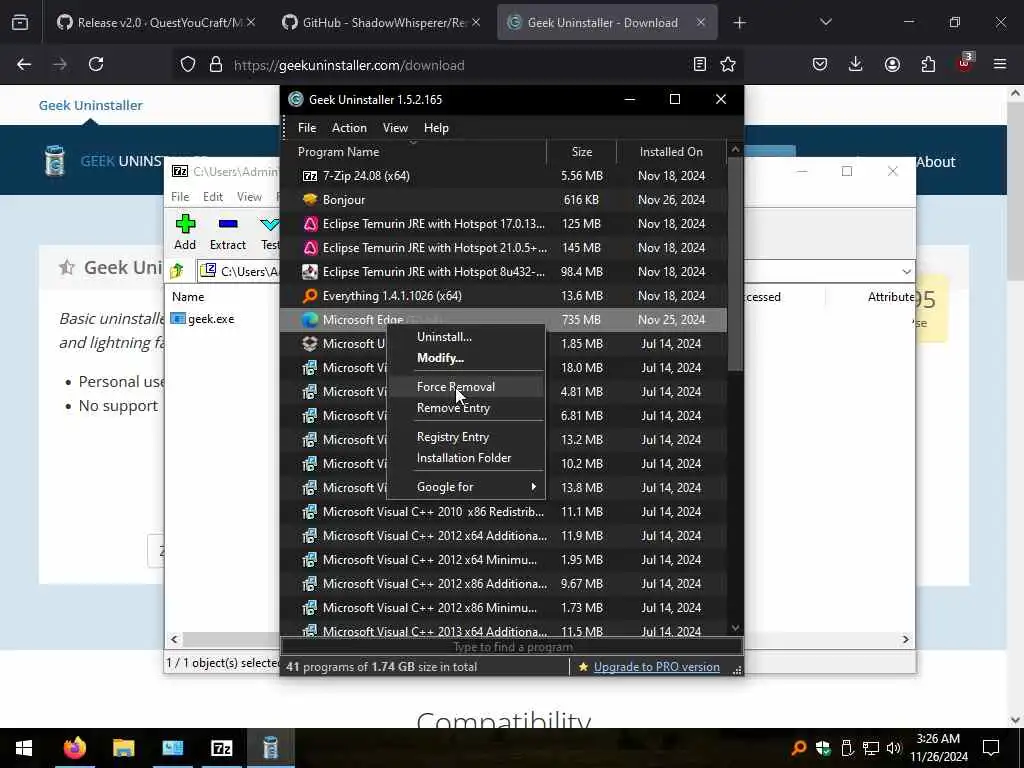Choose Uninstall... from context menu
This screenshot has height=768, width=1024.
(466, 337)
